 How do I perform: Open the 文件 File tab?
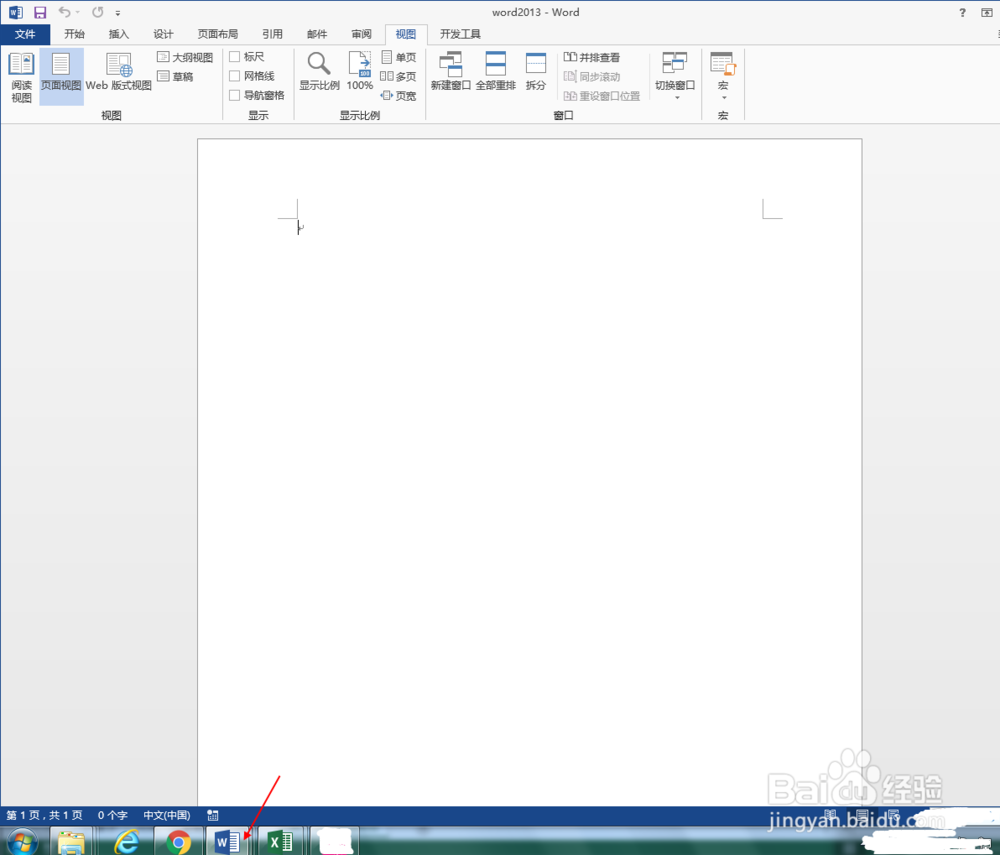pos(25,34)
